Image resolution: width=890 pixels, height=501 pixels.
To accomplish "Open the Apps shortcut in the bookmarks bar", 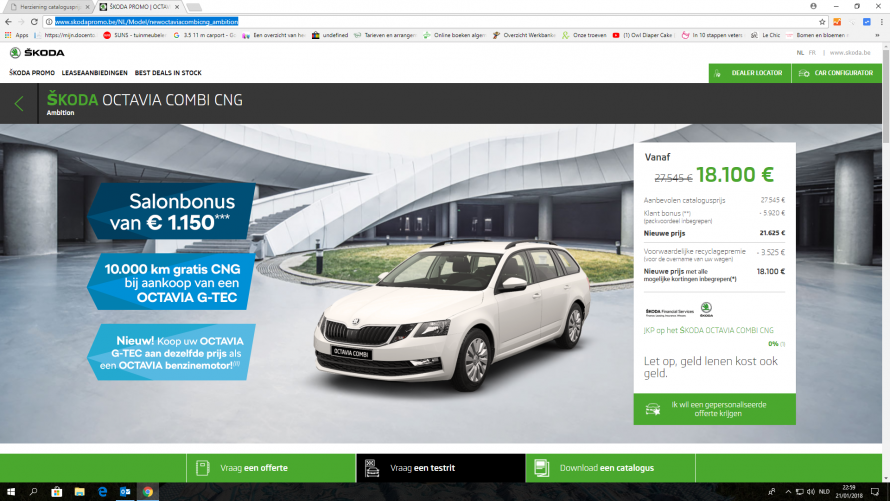I will 16,35.
